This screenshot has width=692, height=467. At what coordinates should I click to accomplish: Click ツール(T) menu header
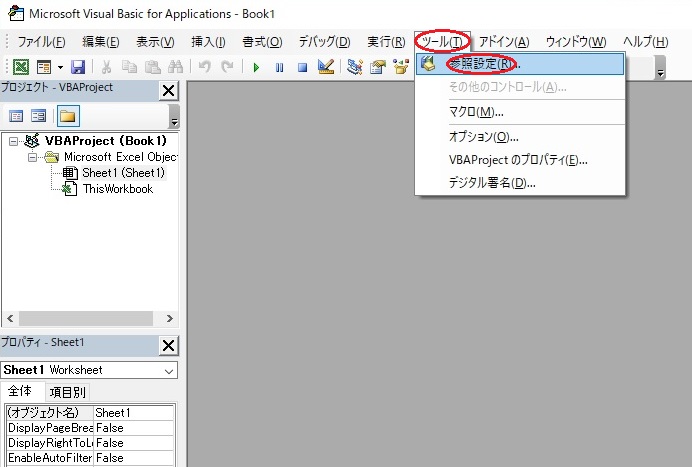[442, 42]
